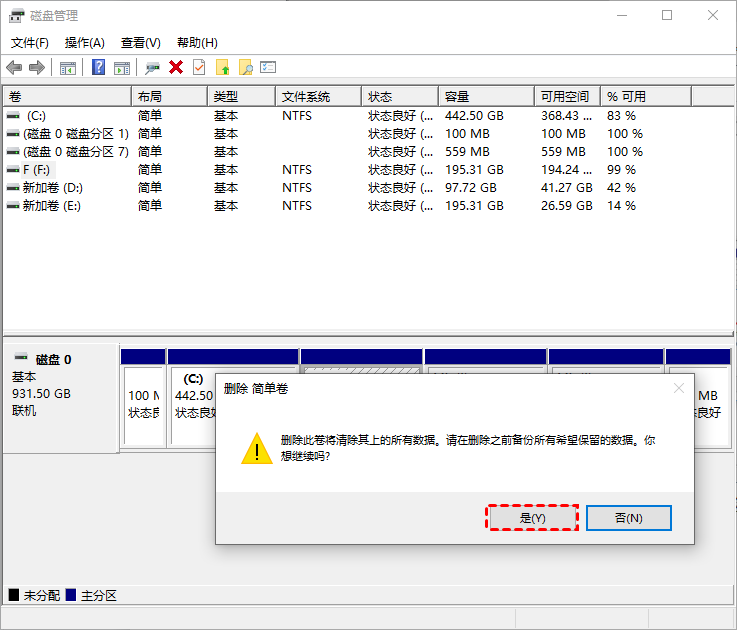Sort by the % 可用 column header
Image resolution: width=737 pixels, height=630 pixels.
click(646, 96)
